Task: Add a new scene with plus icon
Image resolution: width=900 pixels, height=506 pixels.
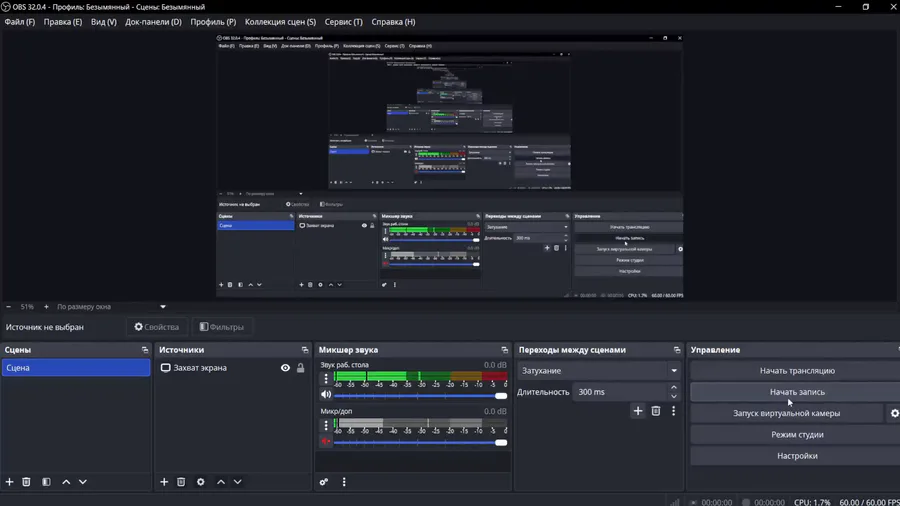Action: (x=9, y=482)
